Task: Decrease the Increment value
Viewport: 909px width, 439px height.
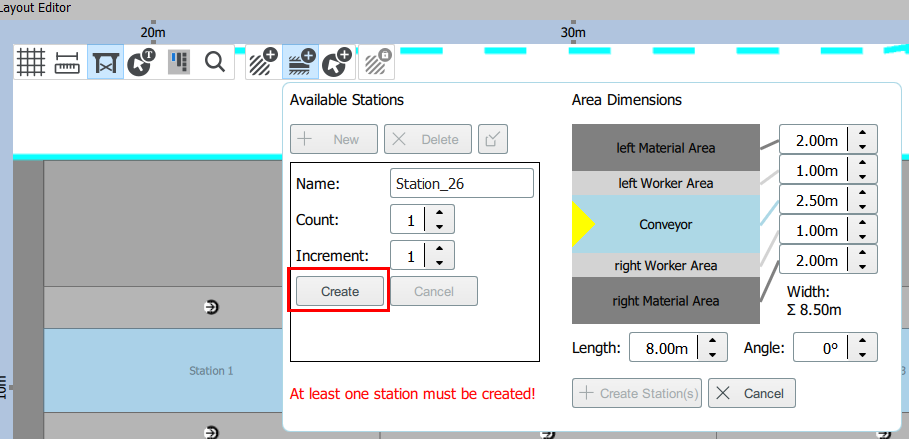Action: click(439, 263)
